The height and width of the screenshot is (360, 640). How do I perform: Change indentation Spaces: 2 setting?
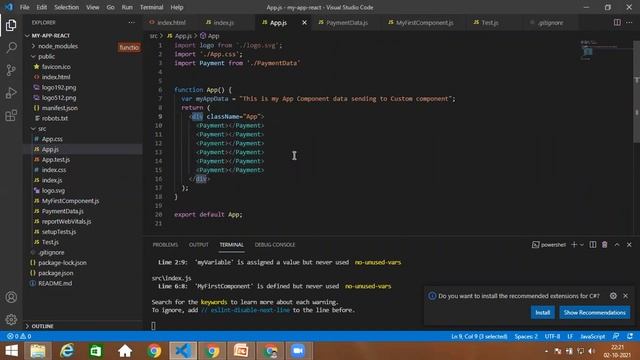point(526,336)
